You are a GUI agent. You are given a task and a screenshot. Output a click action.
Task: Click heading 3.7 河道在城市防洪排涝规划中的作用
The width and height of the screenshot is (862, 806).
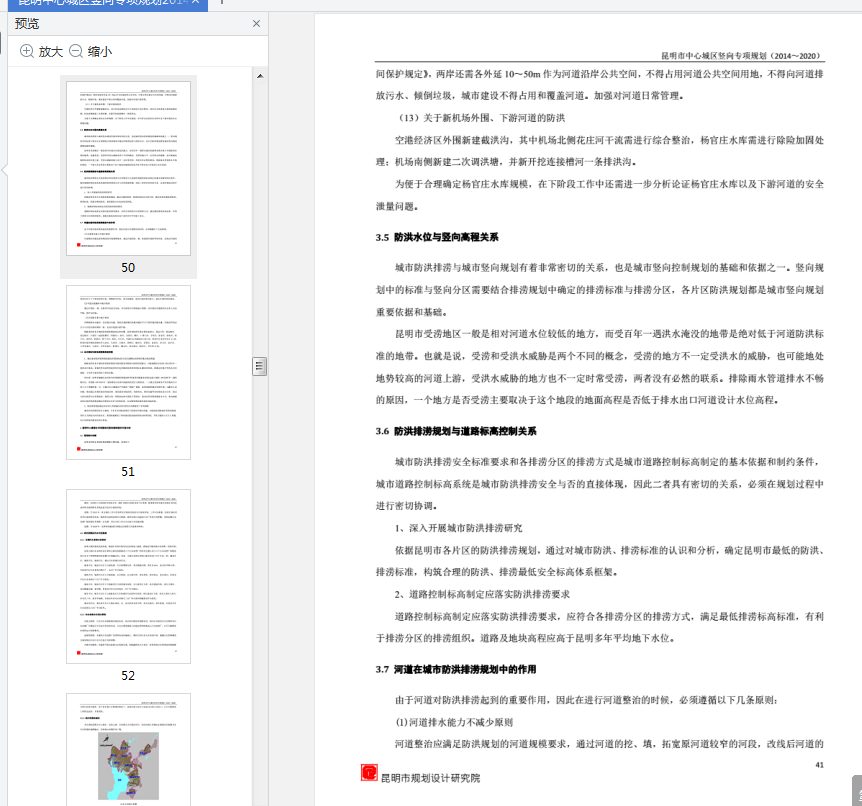[456, 669]
